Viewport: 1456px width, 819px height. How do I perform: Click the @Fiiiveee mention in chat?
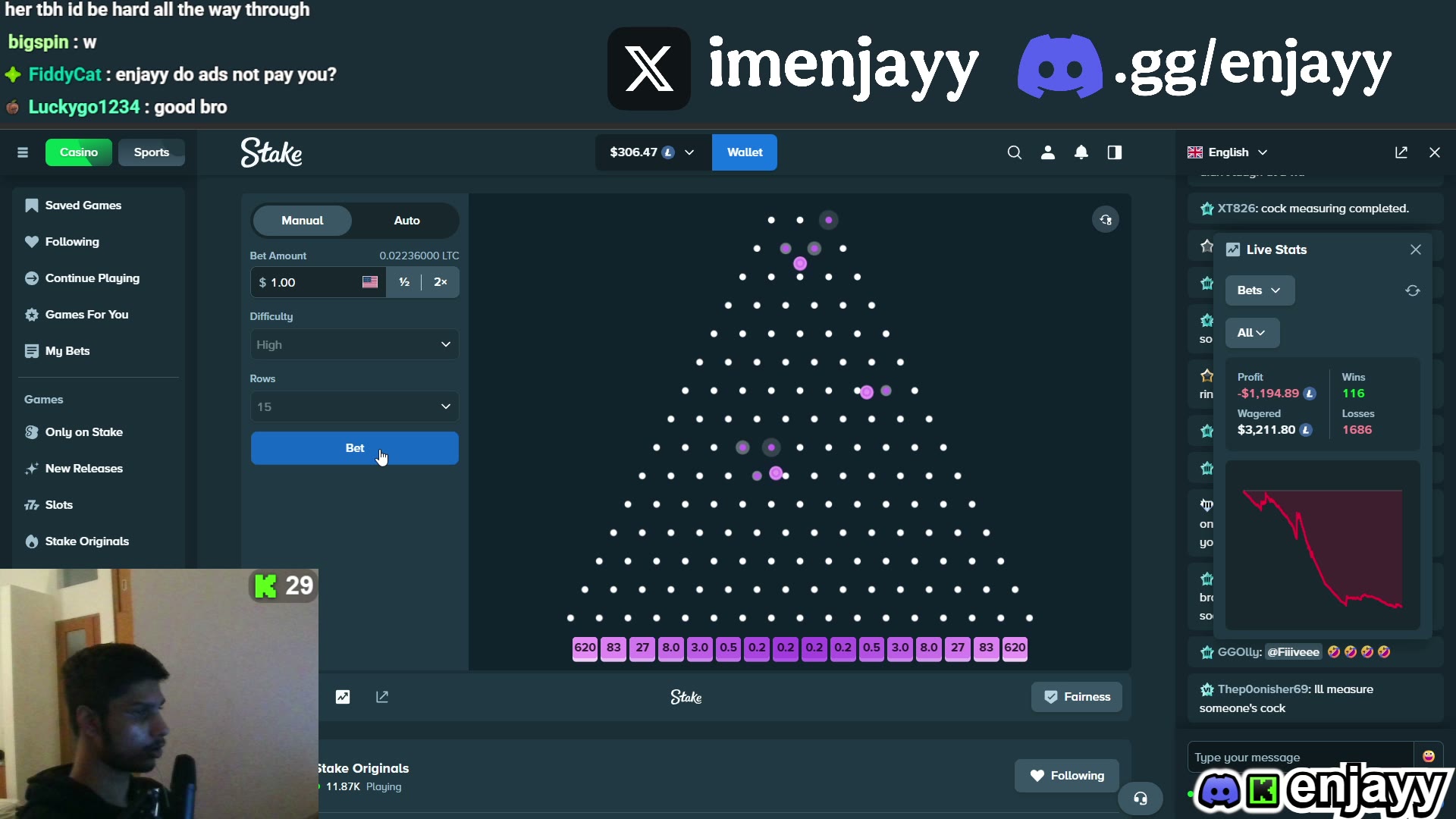(1294, 652)
